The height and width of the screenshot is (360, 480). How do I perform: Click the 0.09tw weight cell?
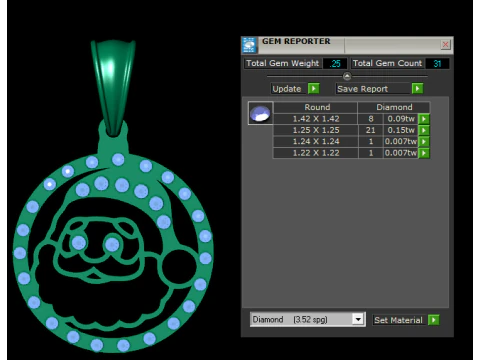(401, 119)
